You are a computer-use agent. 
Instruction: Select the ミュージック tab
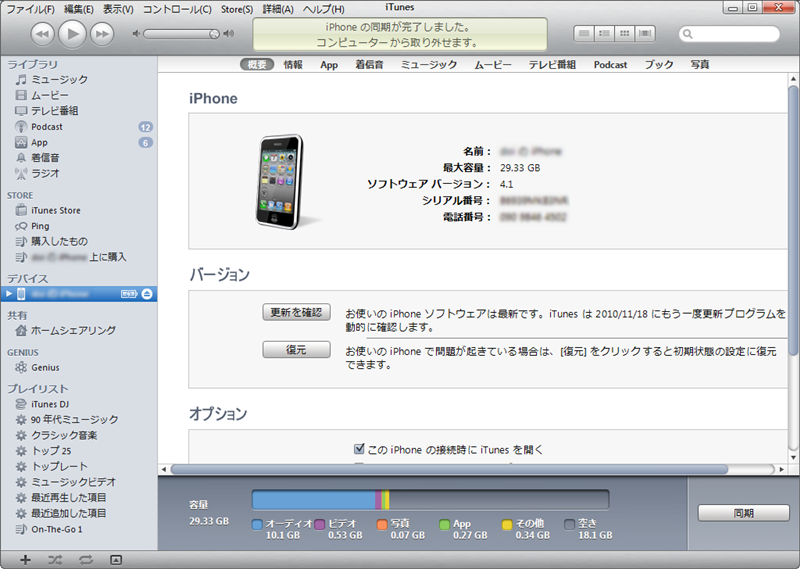(429, 65)
